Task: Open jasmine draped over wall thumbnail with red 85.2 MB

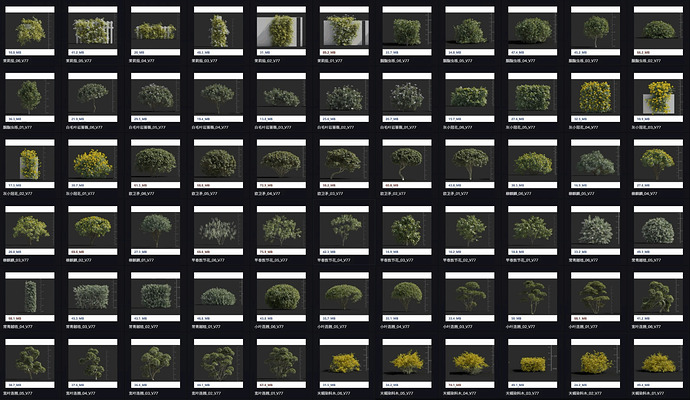Action: point(344,31)
